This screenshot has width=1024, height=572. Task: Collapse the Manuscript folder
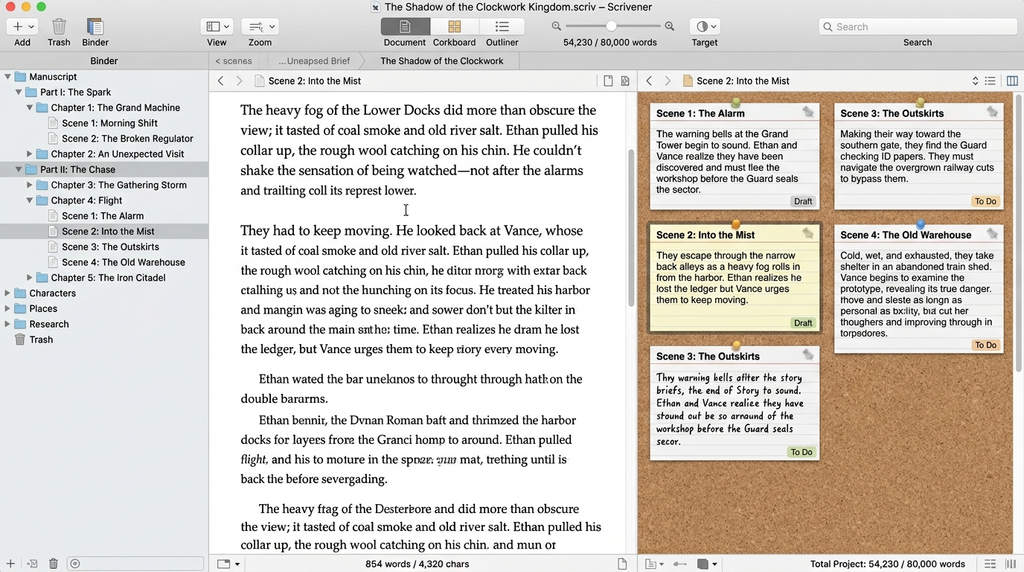pos(8,76)
